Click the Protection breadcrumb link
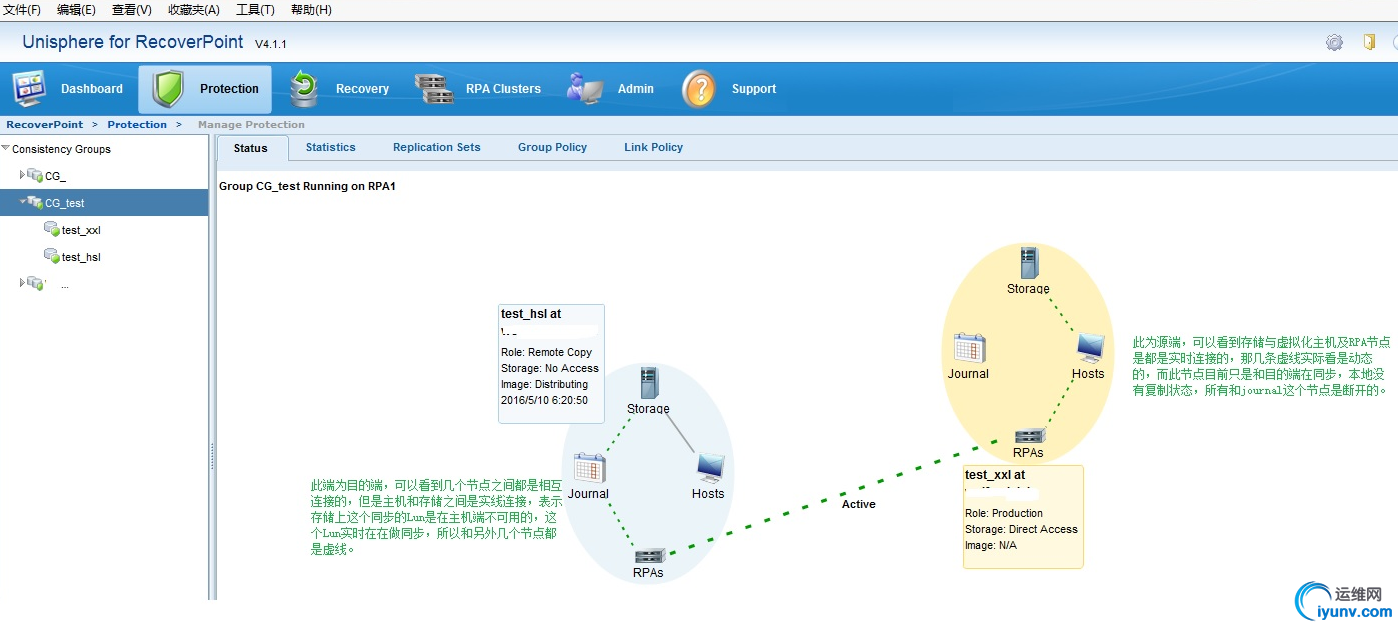This screenshot has height=628, width=1398. point(137,125)
